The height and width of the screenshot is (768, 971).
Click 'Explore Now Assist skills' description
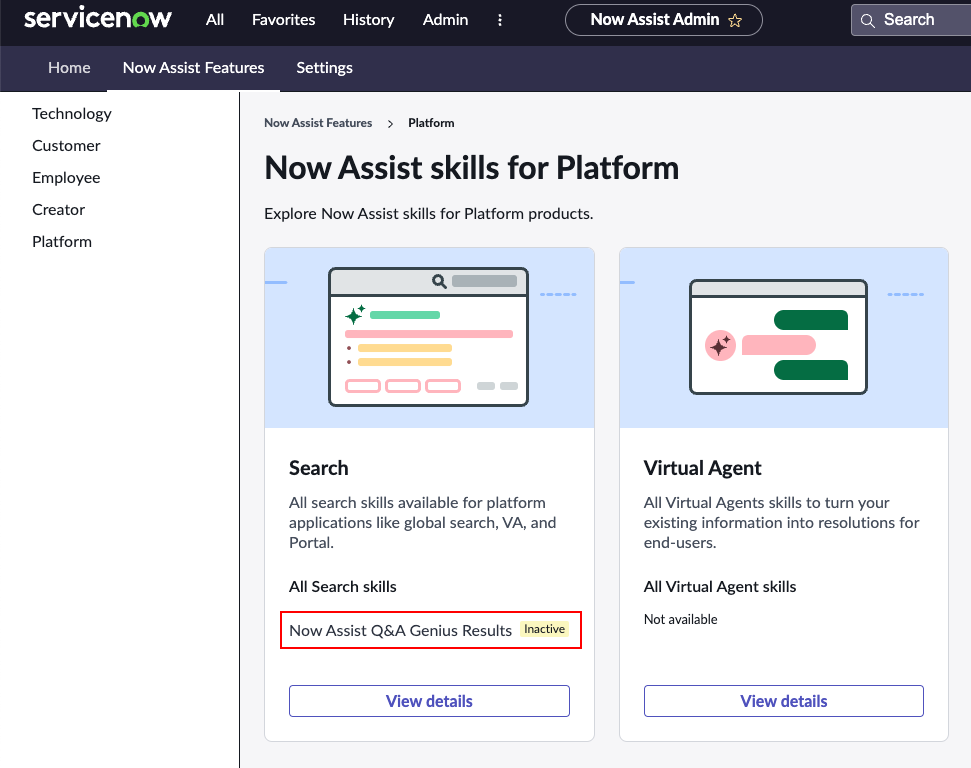[x=429, y=214]
